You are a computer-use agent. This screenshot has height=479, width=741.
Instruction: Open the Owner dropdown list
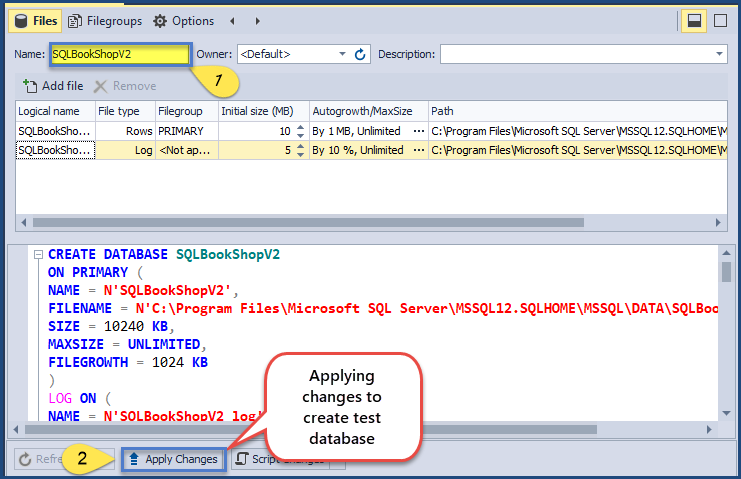342,54
